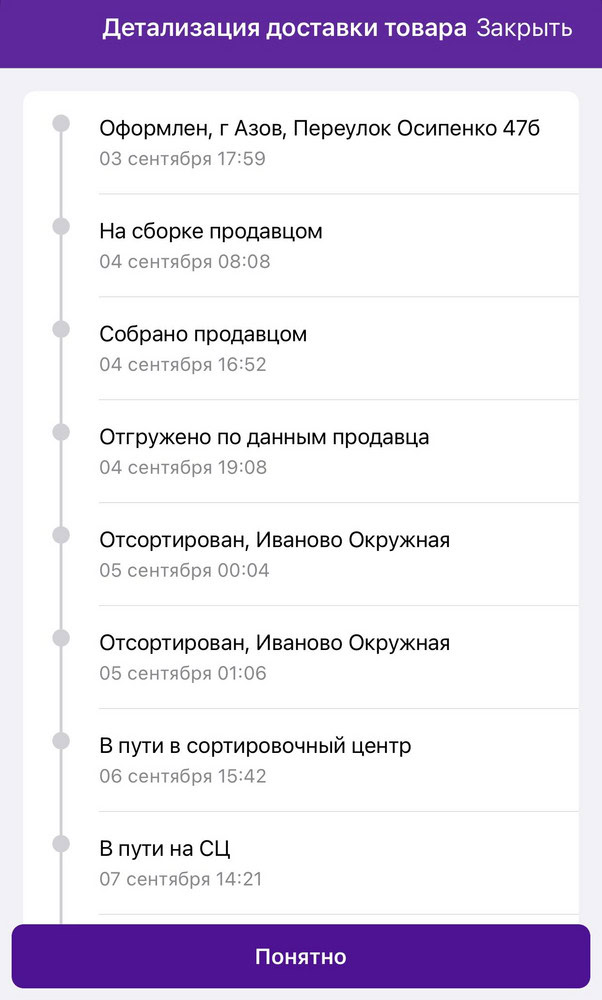Viewport: 602px width, 1000px height.
Task: Tap the Детализация доставки товара title
Action: click(x=284, y=28)
